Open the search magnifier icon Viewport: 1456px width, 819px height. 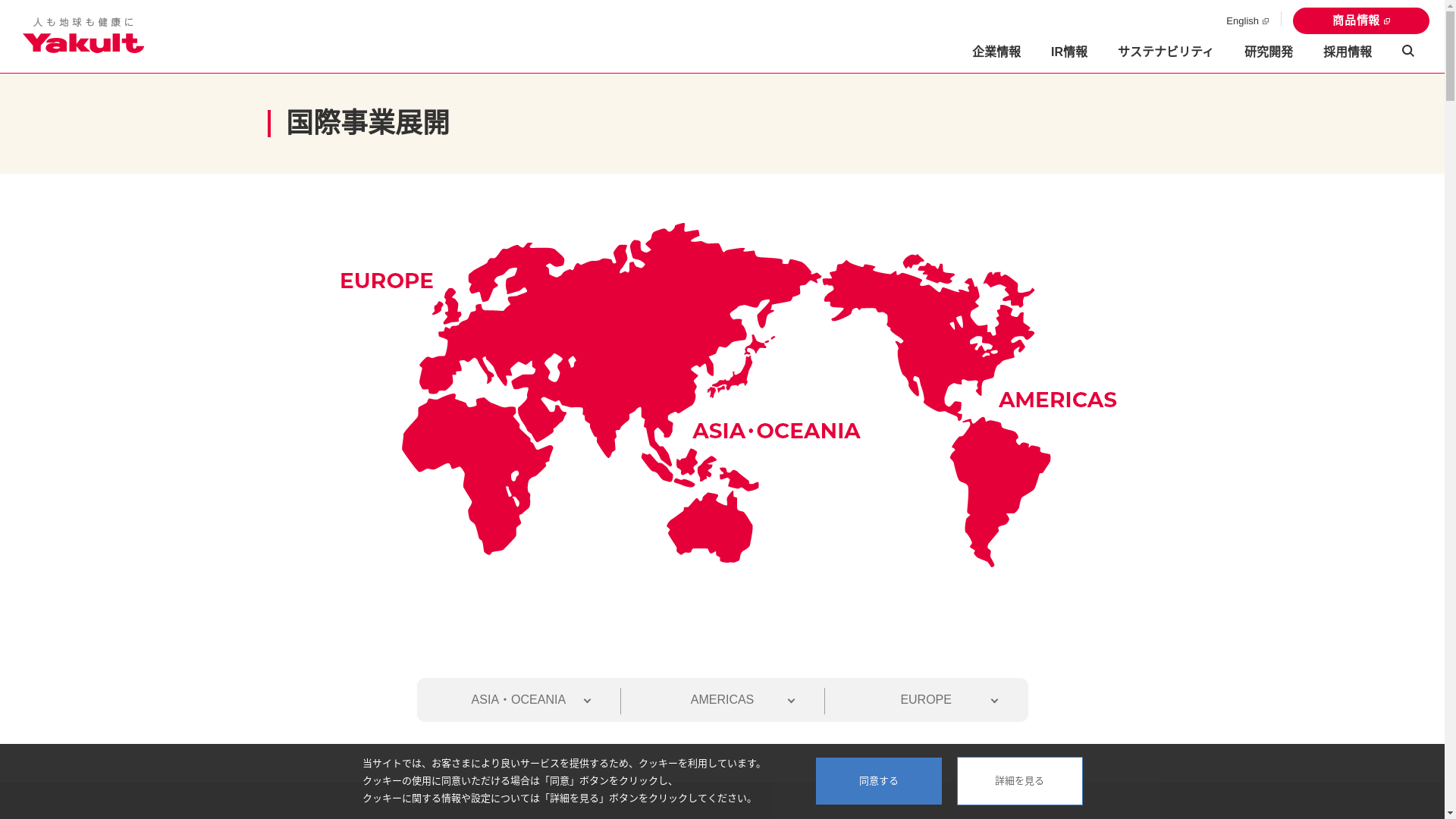(x=1407, y=51)
